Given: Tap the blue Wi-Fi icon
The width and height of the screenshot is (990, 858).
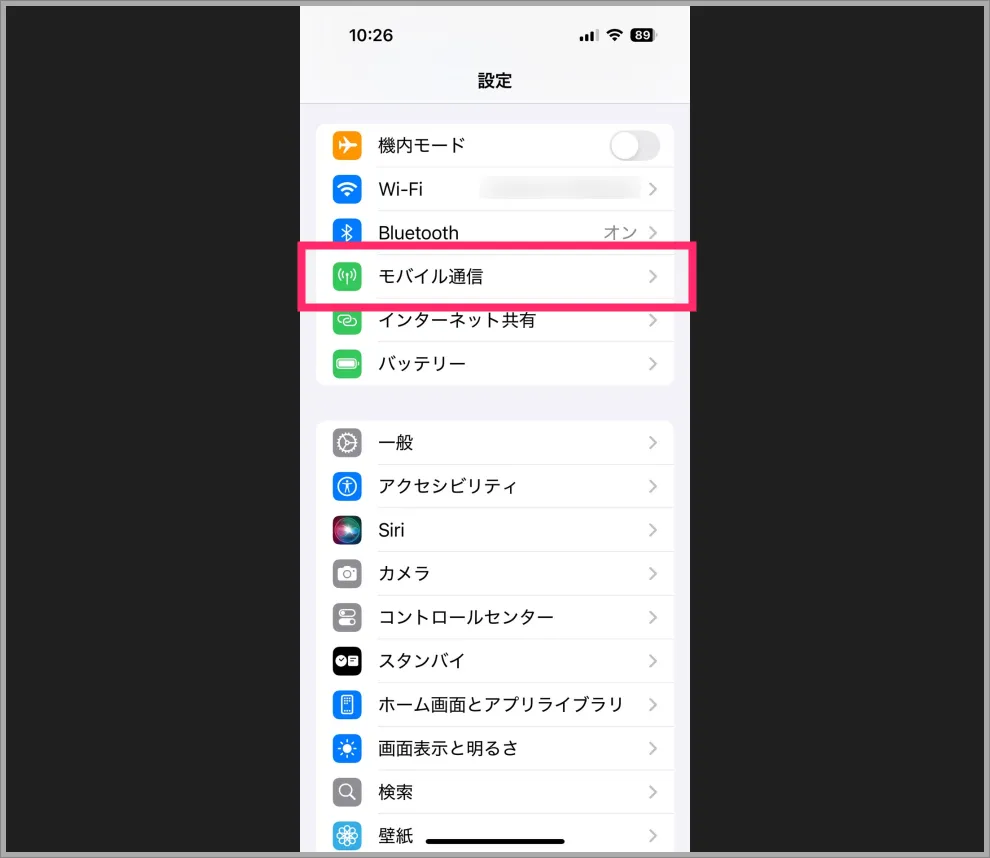Looking at the screenshot, I should pyautogui.click(x=347, y=189).
